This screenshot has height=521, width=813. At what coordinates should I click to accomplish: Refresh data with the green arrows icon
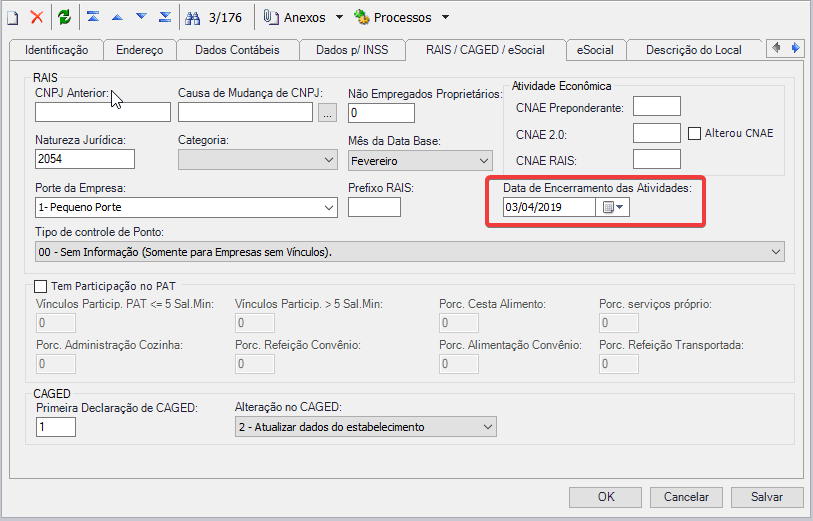tap(64, 18)
